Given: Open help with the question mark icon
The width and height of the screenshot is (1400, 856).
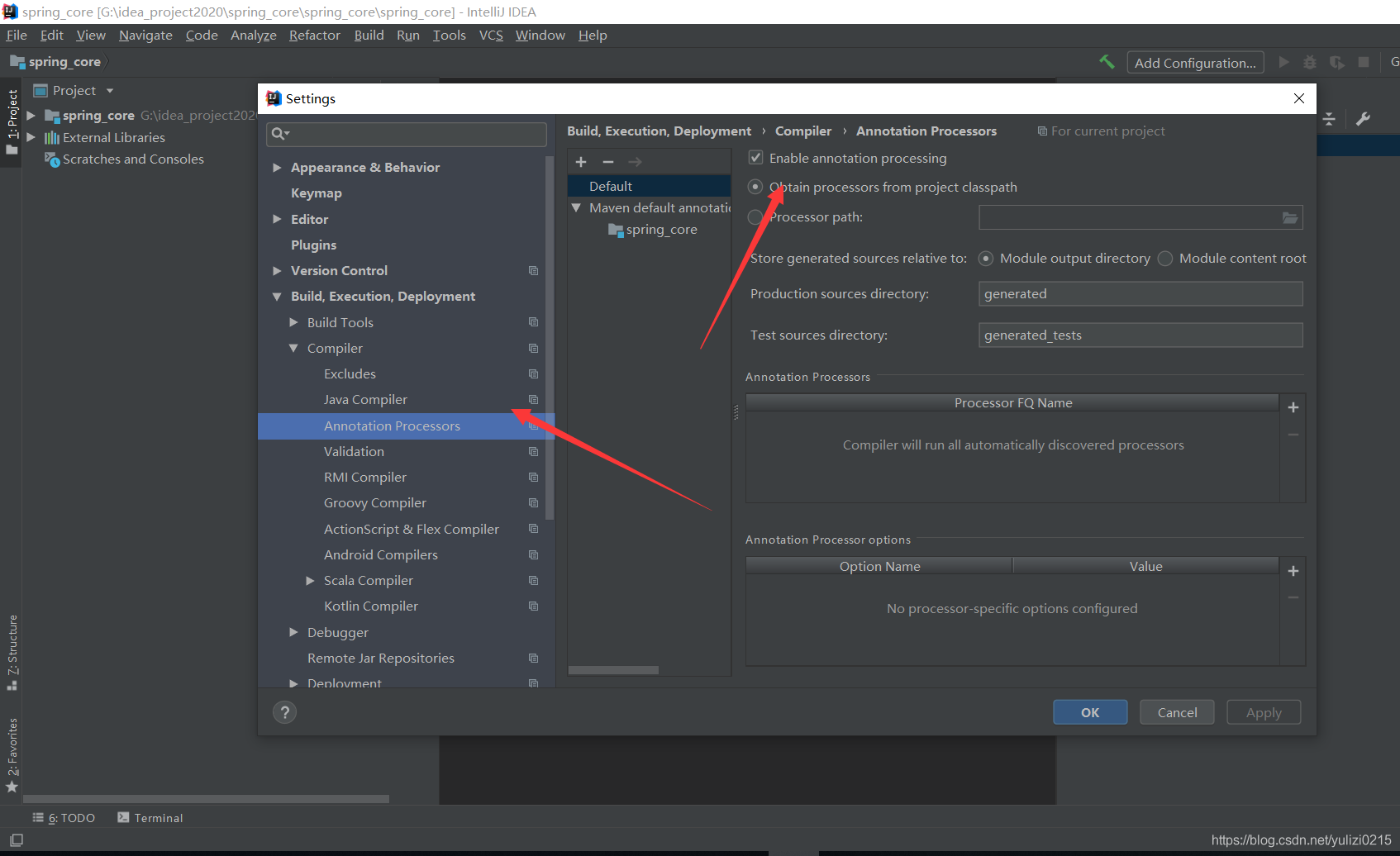Looking at the screenshot, I should click(284, 712).
